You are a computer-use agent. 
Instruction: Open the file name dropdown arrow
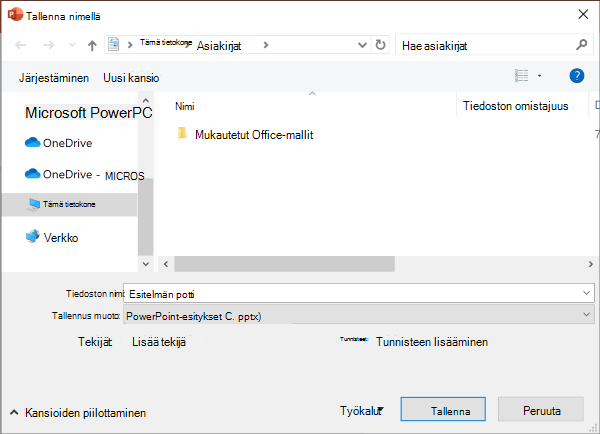586,294
